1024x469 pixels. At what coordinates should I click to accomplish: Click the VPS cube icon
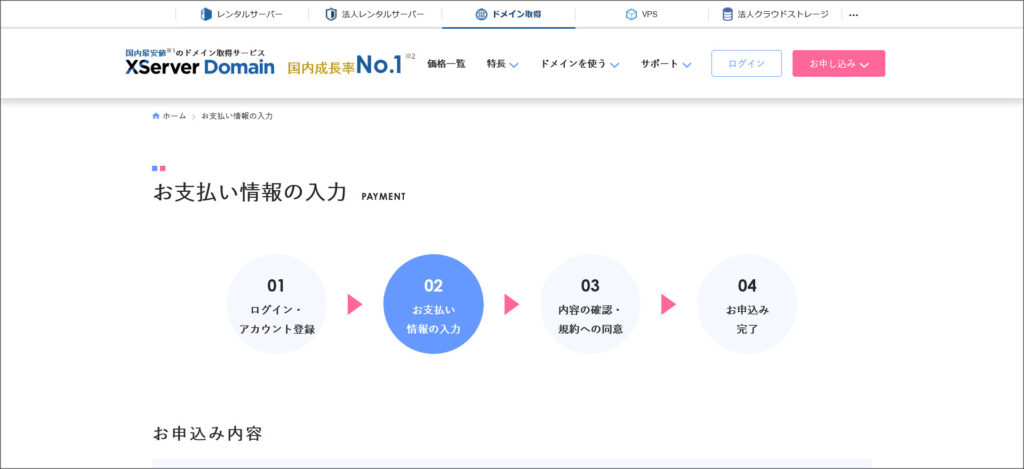coord(631,14)
